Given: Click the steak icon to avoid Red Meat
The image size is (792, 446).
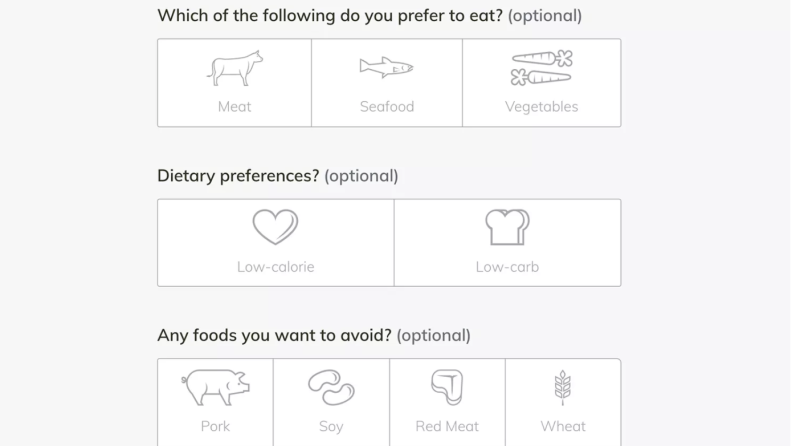Looking at the screenshot, I should [447, 387].
